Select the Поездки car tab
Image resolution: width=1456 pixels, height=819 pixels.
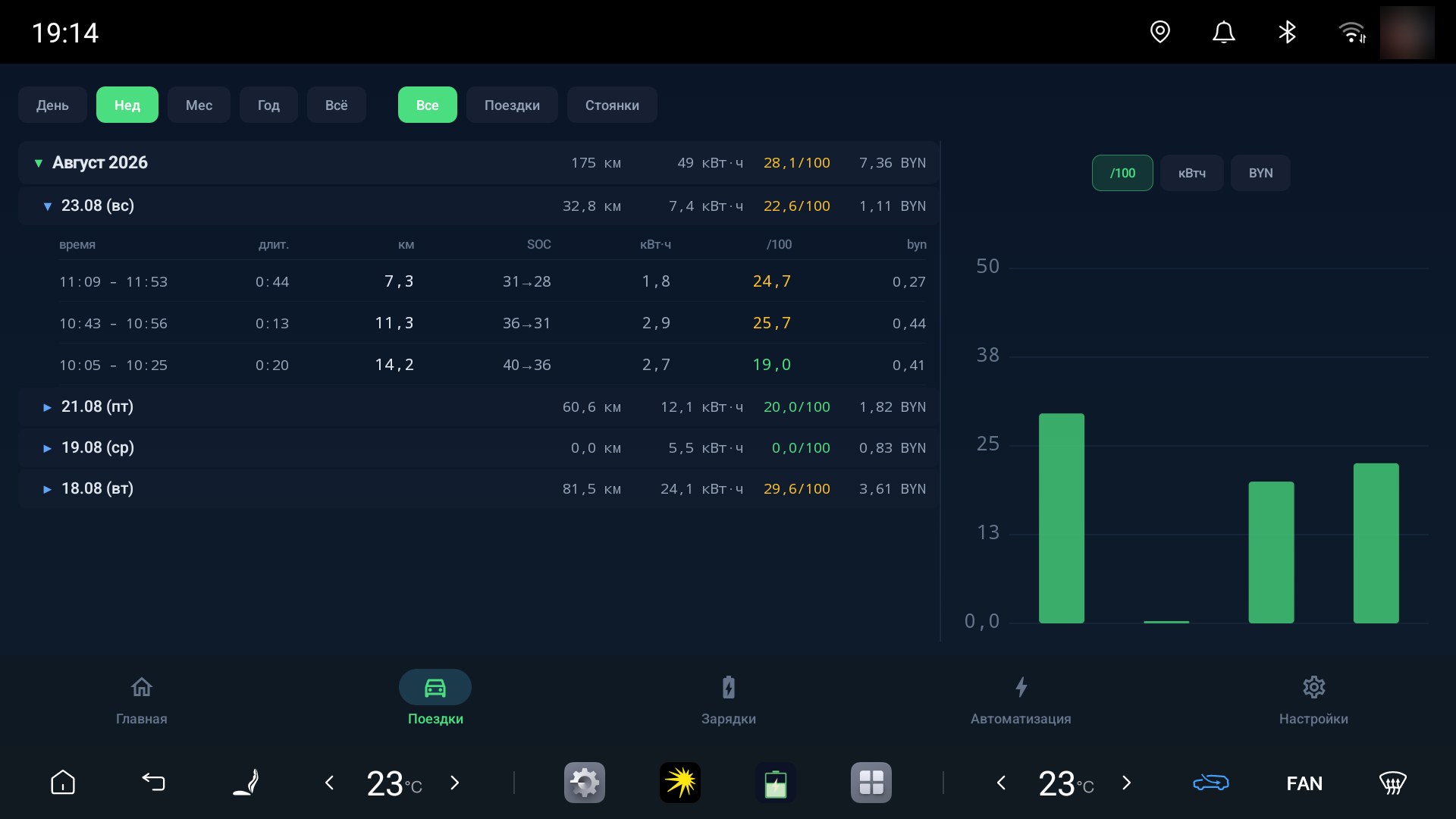coord(435,699)
